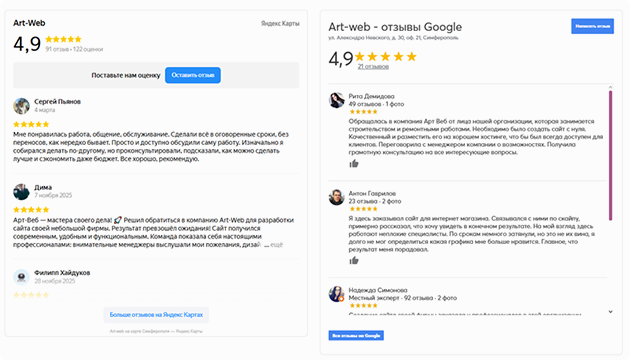This screenshot has width=630, height=360.
Task: Click 'Все отзывы на Google' button
Action: click(356, 335)
